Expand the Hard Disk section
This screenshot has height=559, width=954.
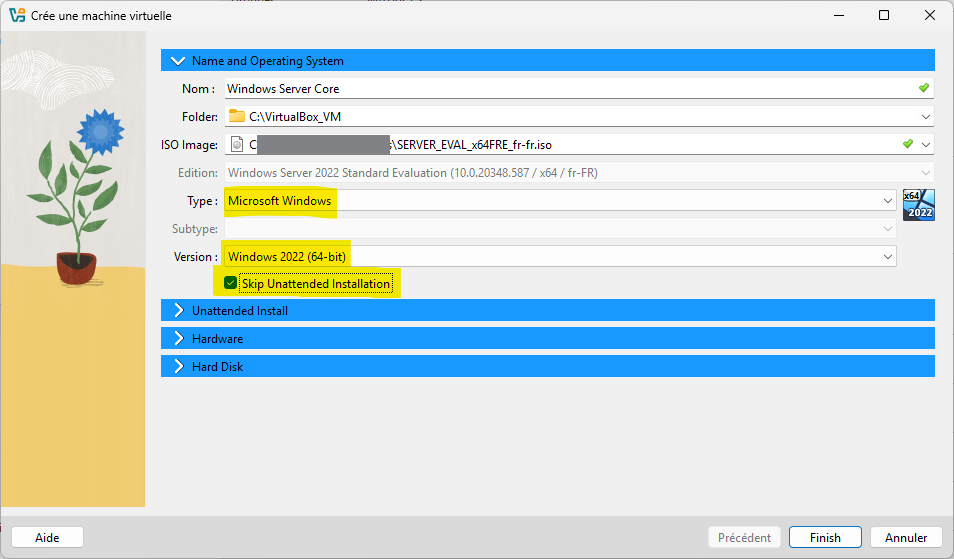click(548, 366)
